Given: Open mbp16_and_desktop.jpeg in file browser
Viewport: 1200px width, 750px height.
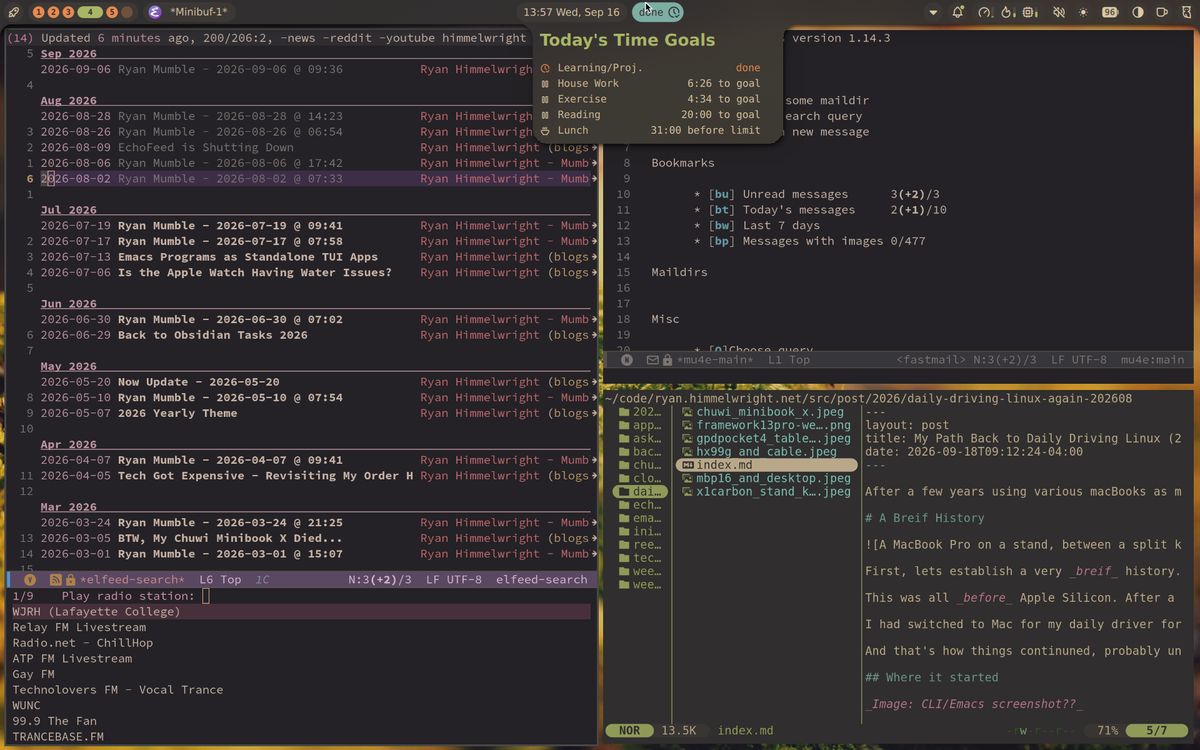Looking at the screenshot, I should [765, 478].
